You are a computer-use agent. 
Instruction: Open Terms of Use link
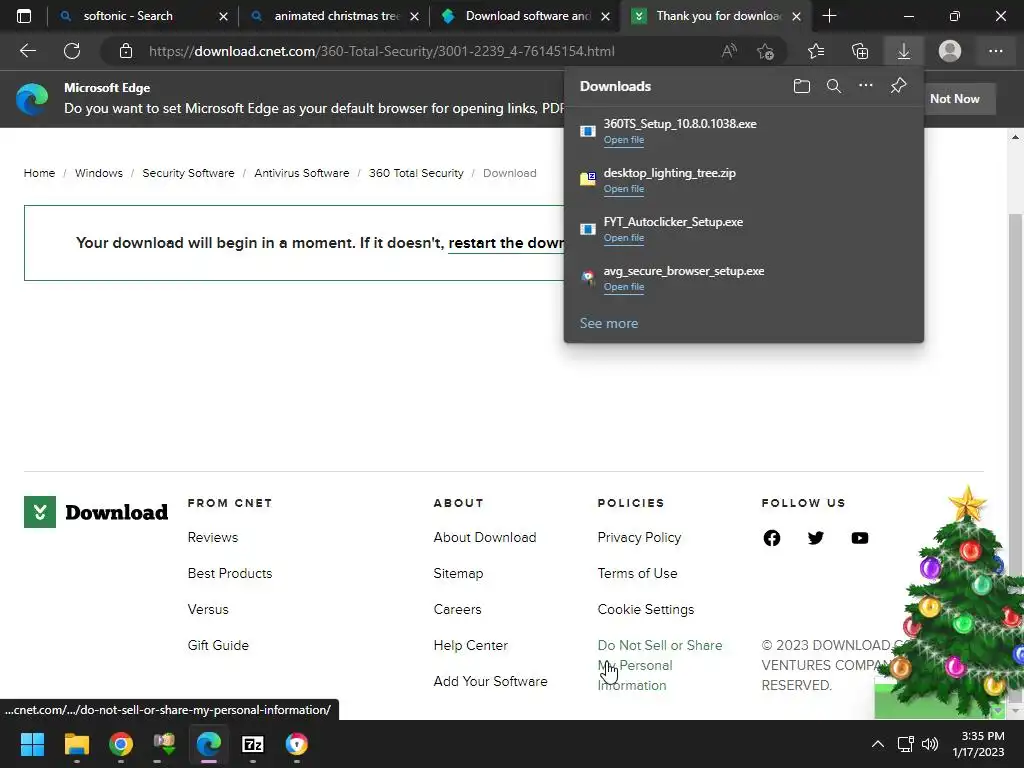(x=637, y=573)
